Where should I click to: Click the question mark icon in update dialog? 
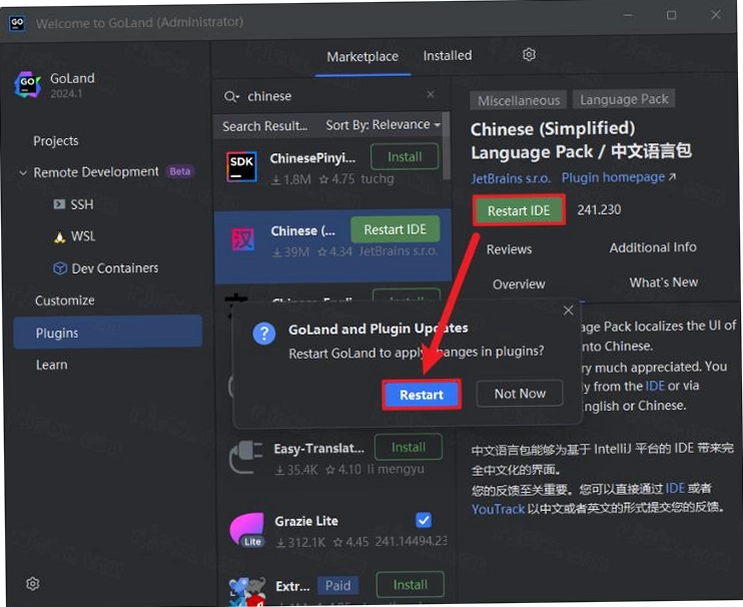(264, 334)
